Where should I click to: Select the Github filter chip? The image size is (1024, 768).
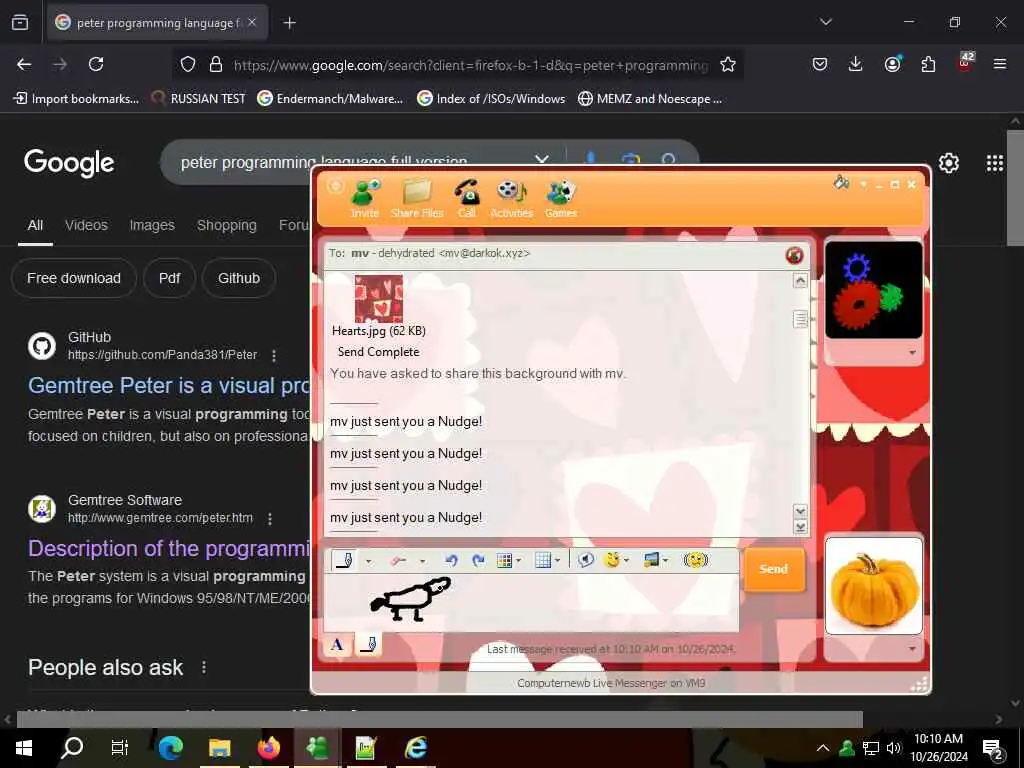point(239,278)
